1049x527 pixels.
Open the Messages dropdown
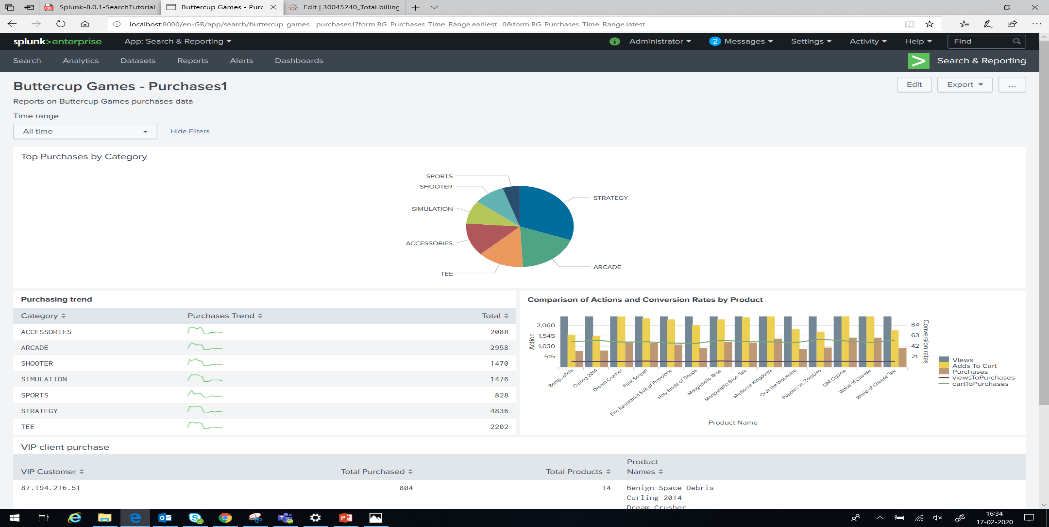point(748,41)
